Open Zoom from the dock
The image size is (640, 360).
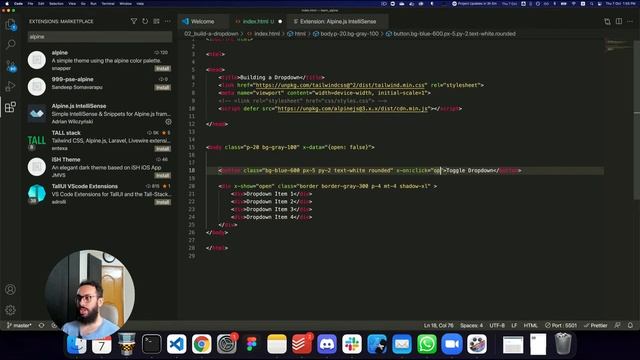click(452, 344)
